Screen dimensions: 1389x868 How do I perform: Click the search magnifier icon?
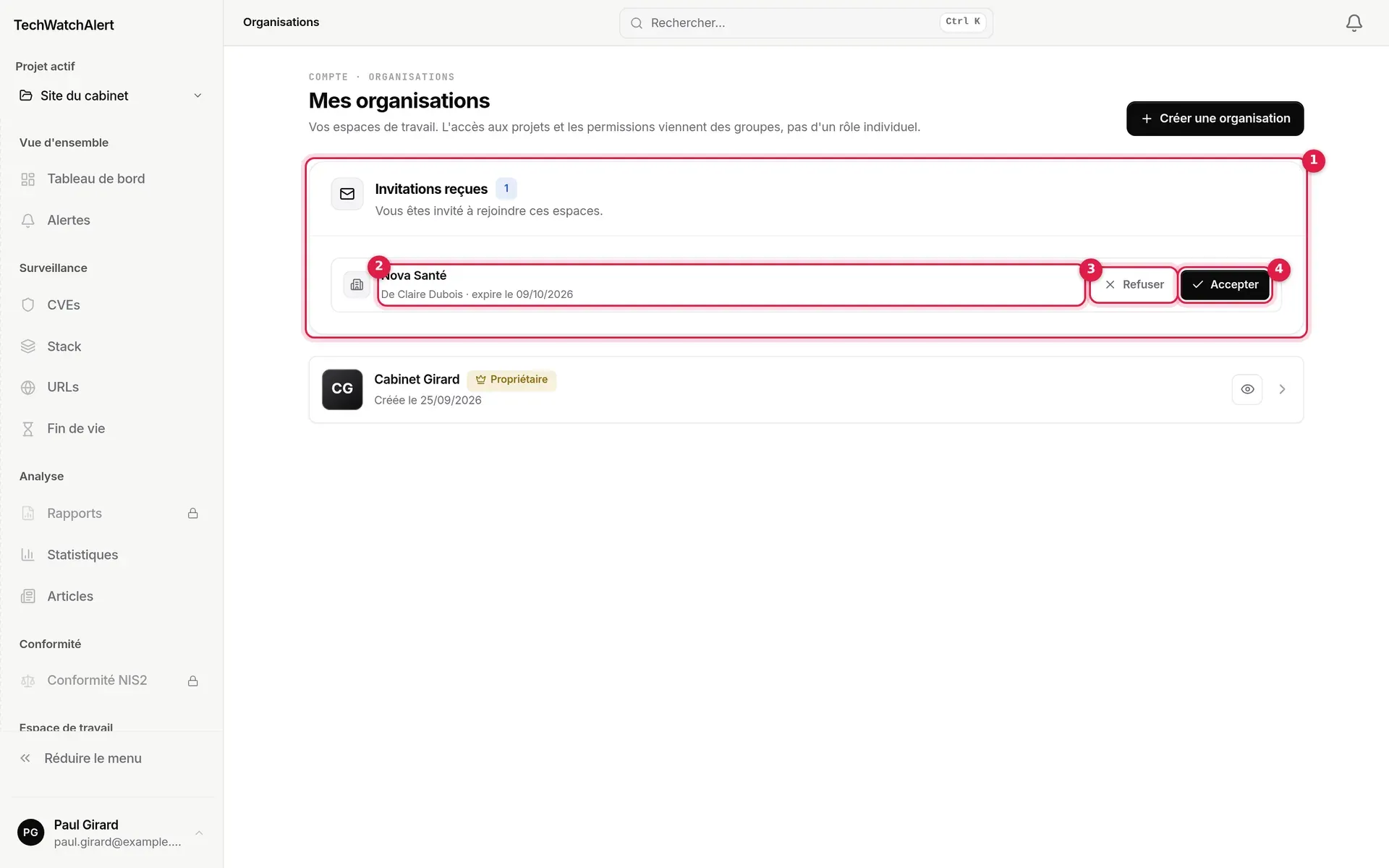point(637,23)
